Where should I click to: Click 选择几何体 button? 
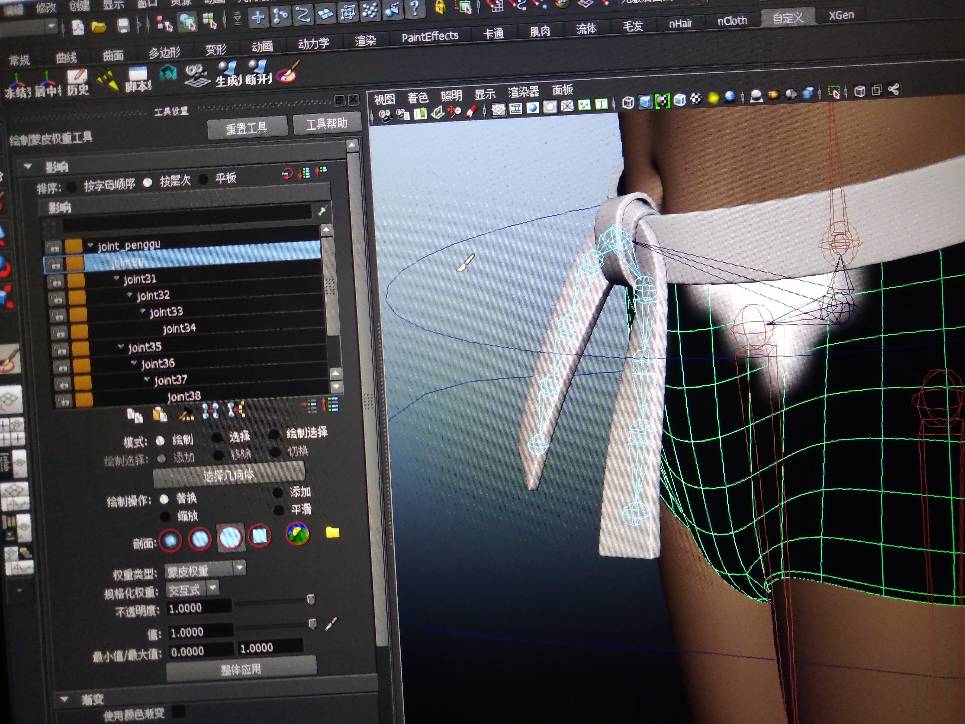[x=229, y=474]
